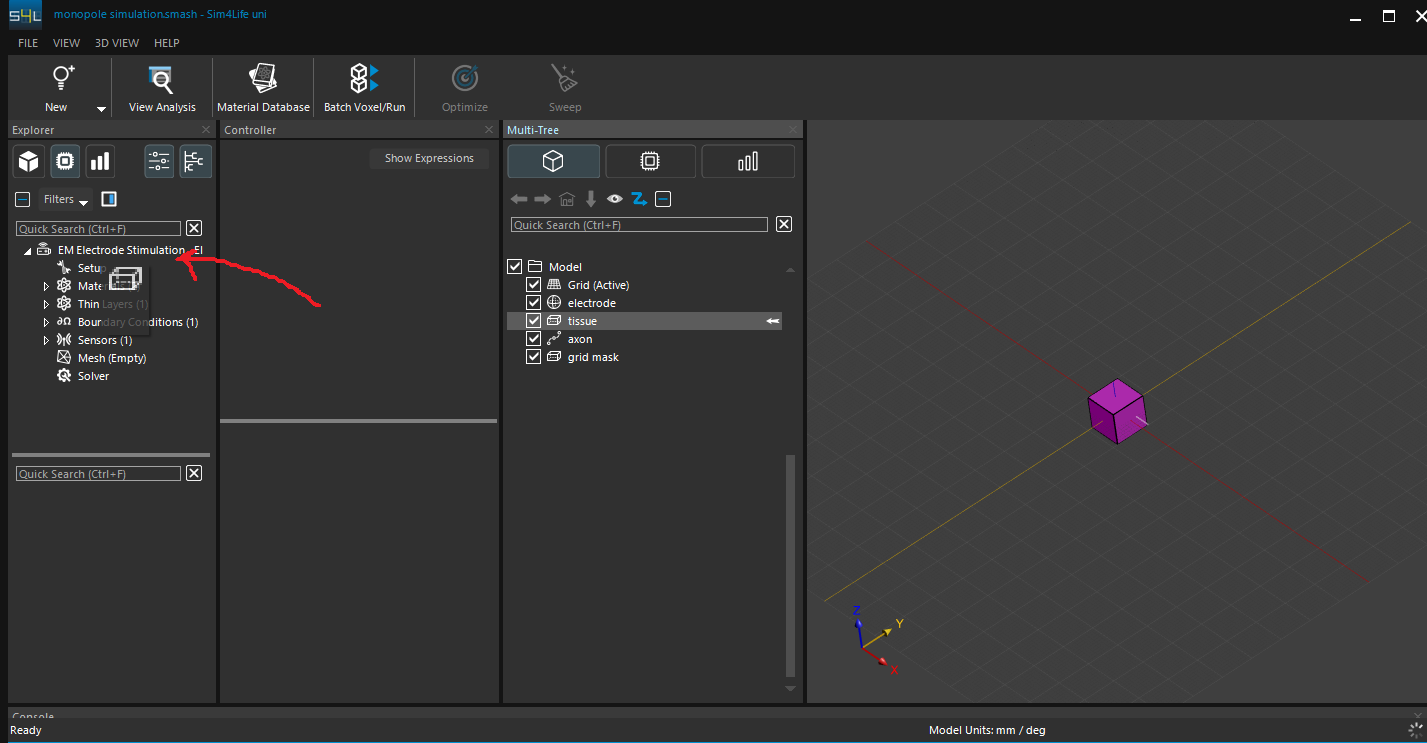Open the 3D VIEW menu
Image resolution: width=1427 pixels, height=743 pixels.
click(117, 43)
